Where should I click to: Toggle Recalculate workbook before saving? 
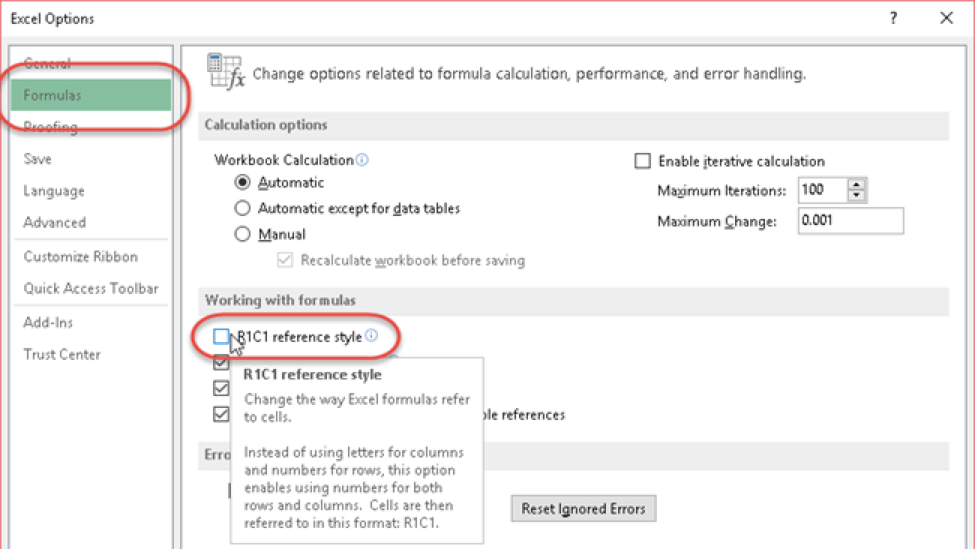[x=285, y=260]
